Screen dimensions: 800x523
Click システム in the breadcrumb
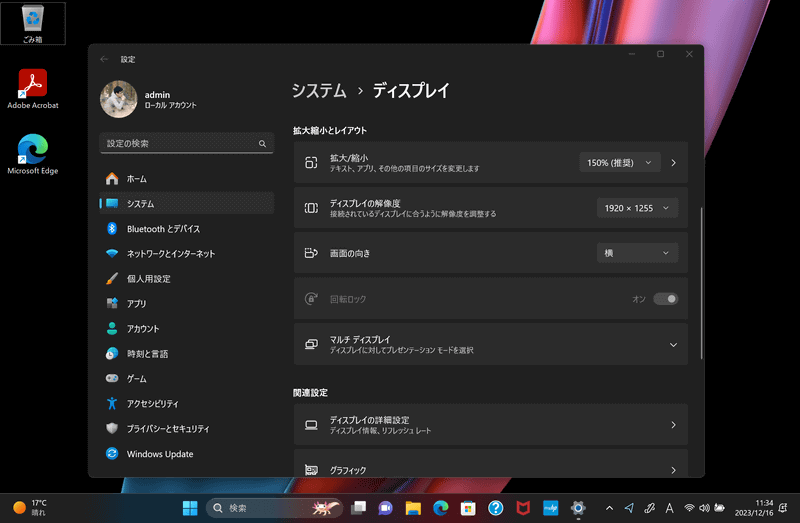[319, 91]
